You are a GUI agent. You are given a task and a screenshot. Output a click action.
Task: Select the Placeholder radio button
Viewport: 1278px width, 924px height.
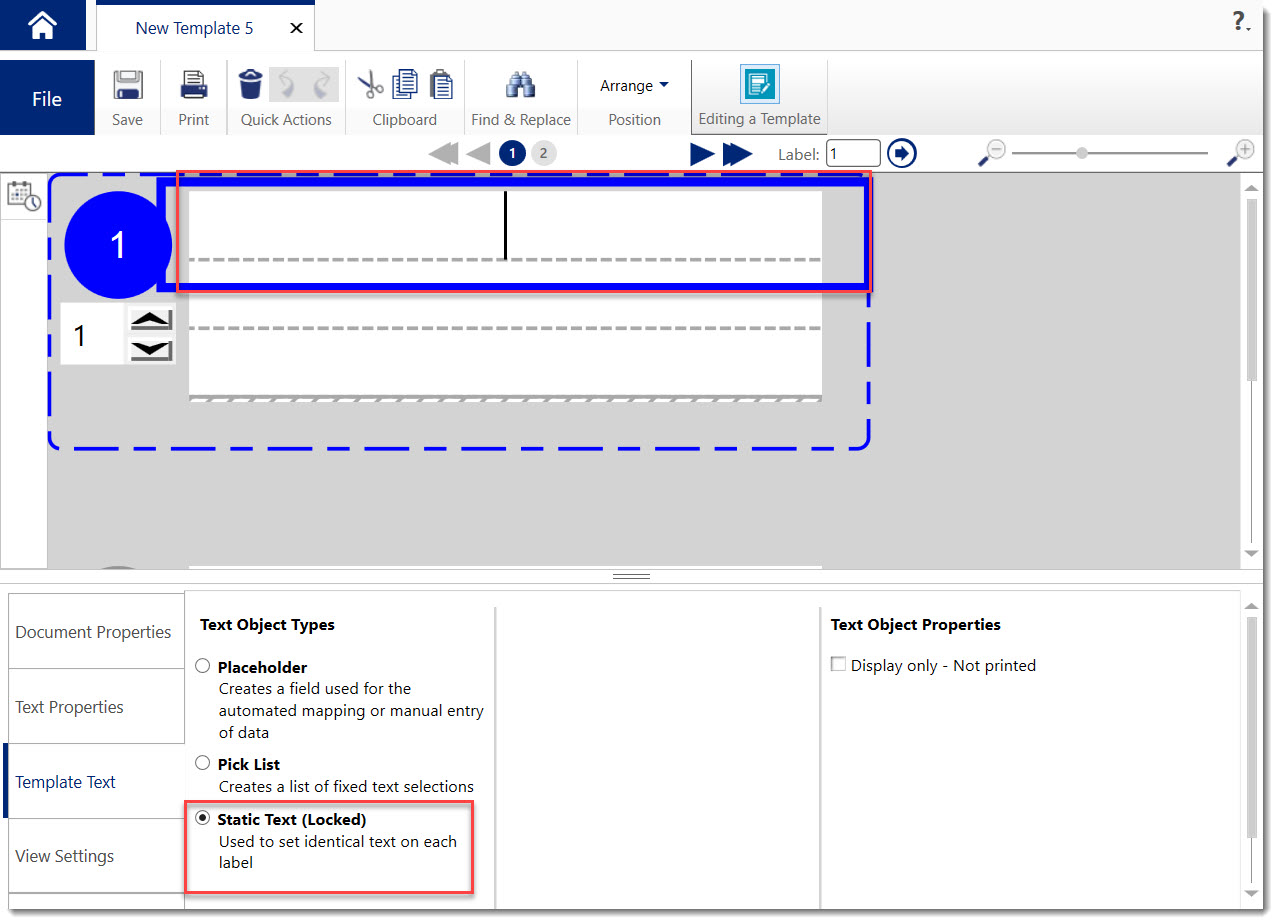203,666
